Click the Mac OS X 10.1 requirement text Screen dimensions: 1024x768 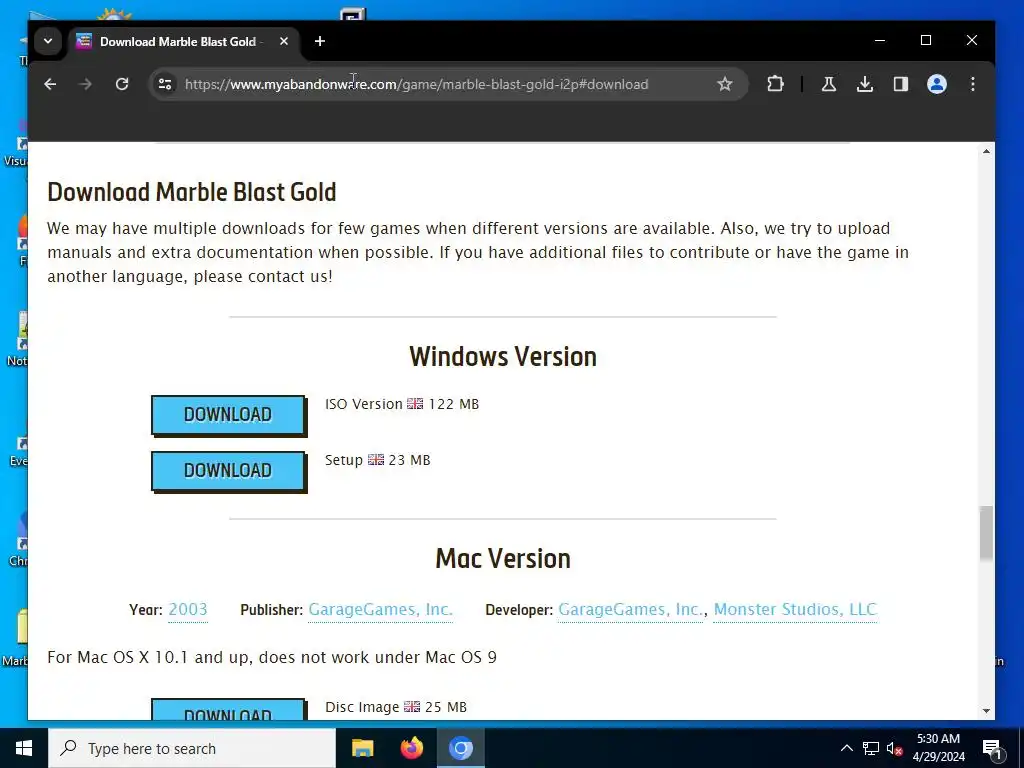click(x=272, y=657)
